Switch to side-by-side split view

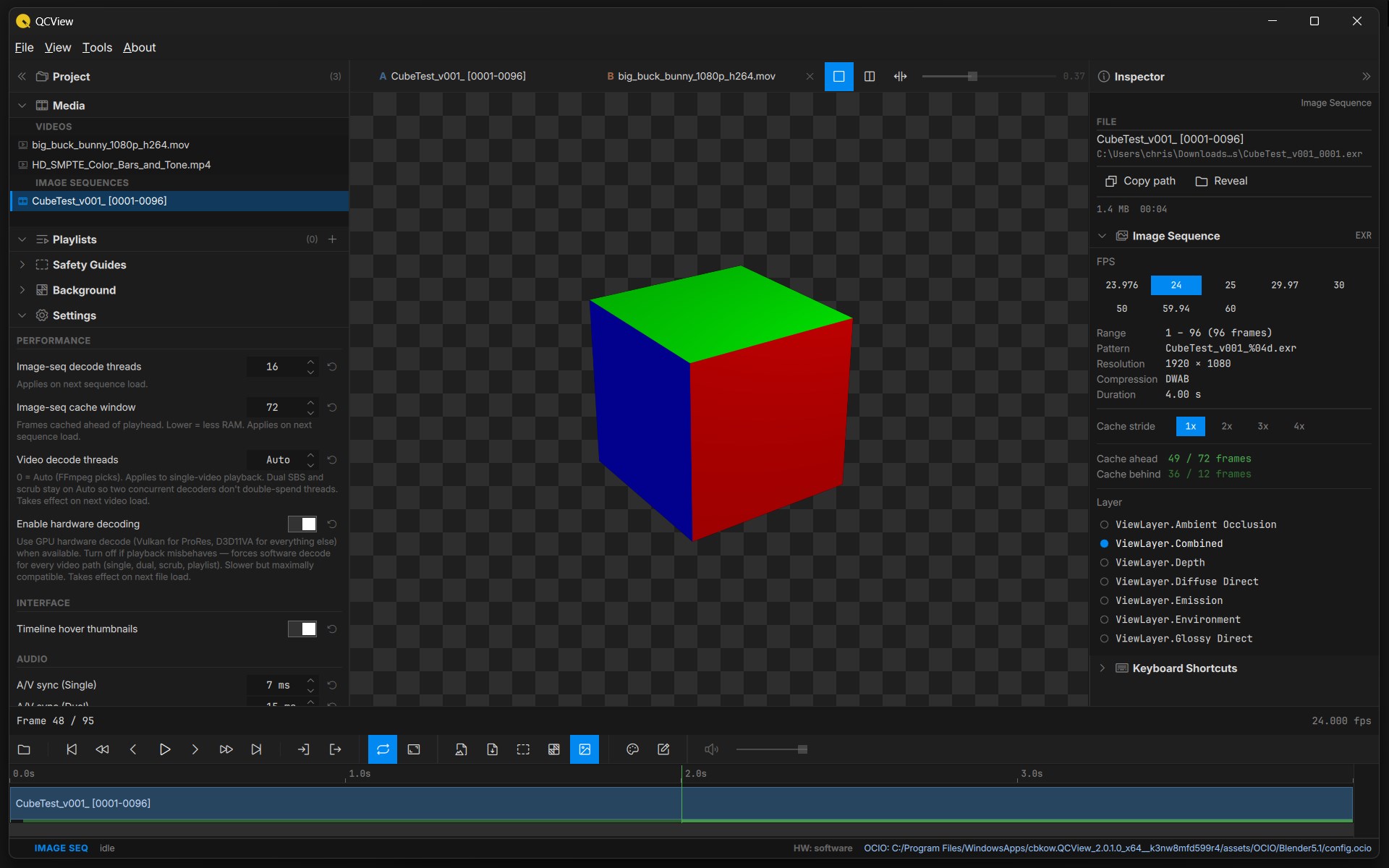870,76
